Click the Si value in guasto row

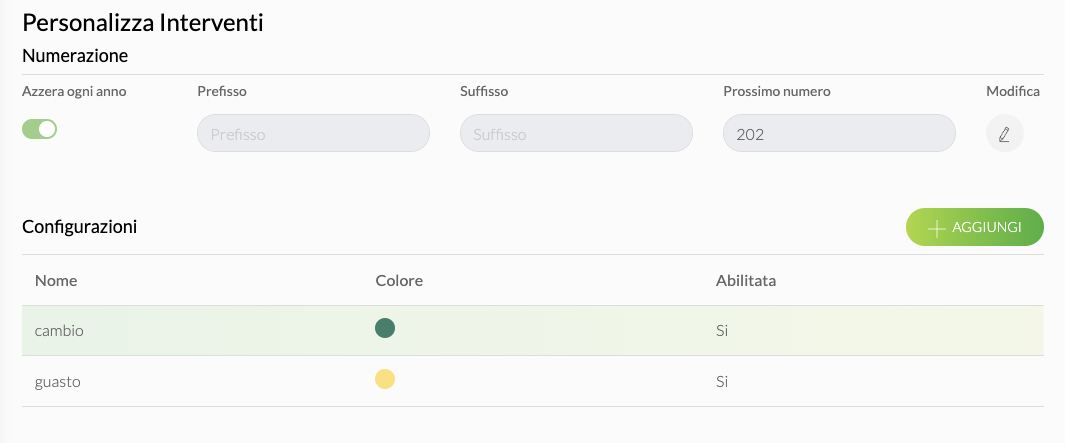tap(722, 382)
